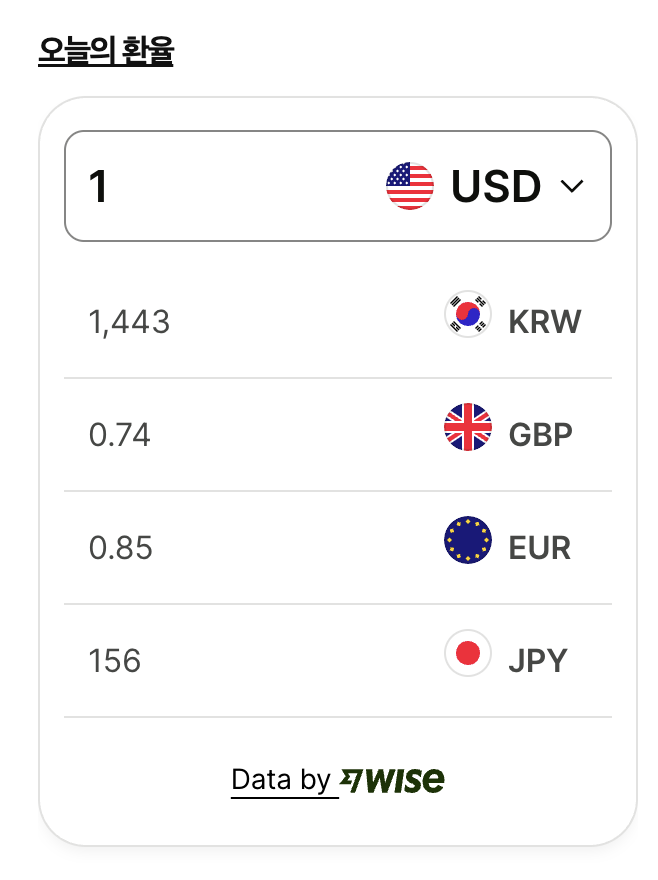Image resolution: width=658 pixels, height=880 pixels.
Task: Click the South Korea flag icon
Action: (x=468, y=316)
